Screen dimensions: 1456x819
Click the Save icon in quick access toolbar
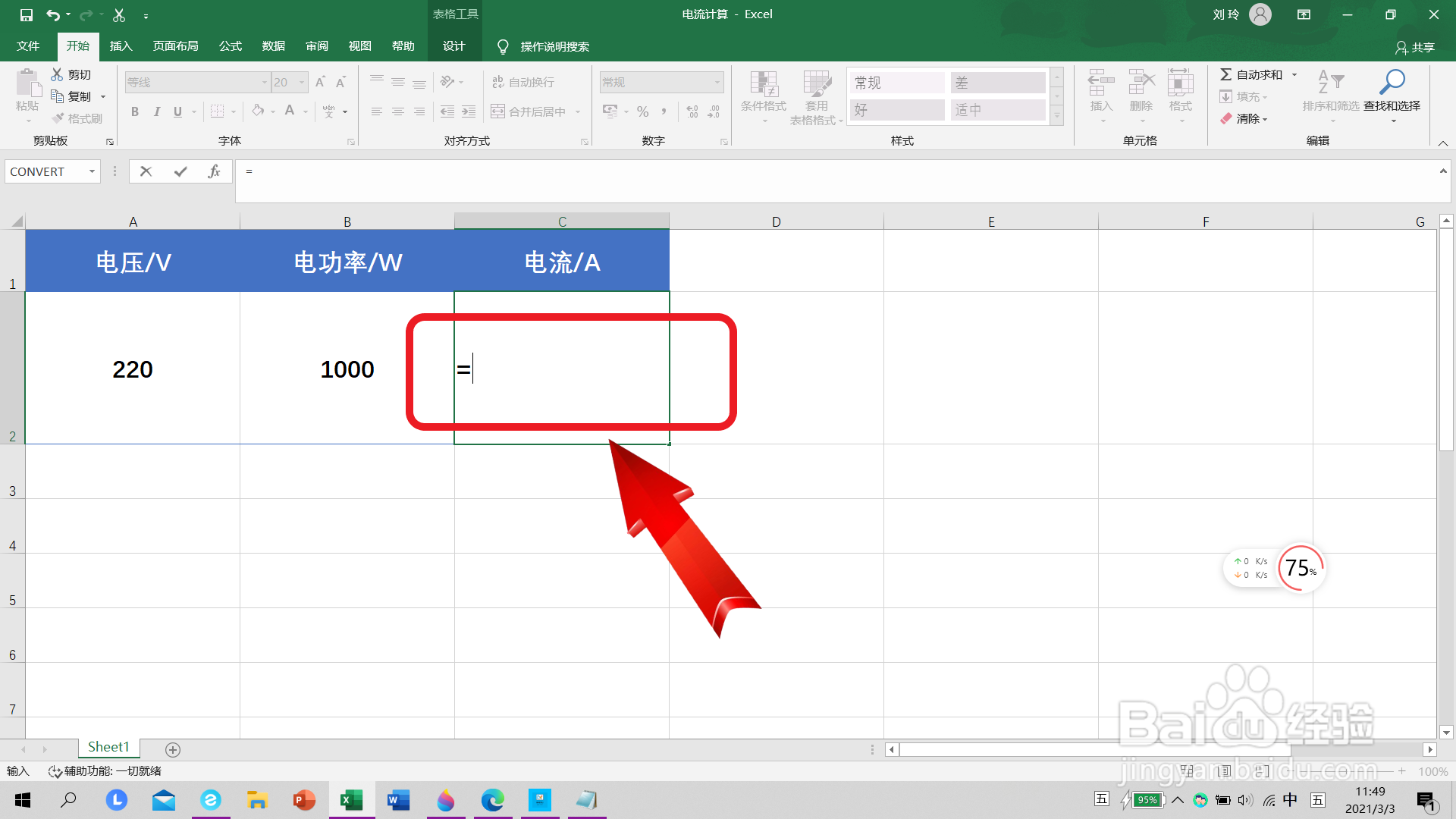26,14
